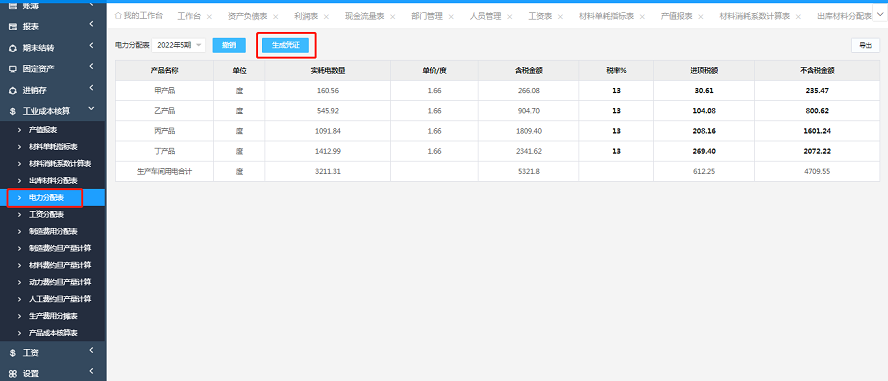
Task: Click the 报表 sidebar icon
Action: tap(13, 26)
